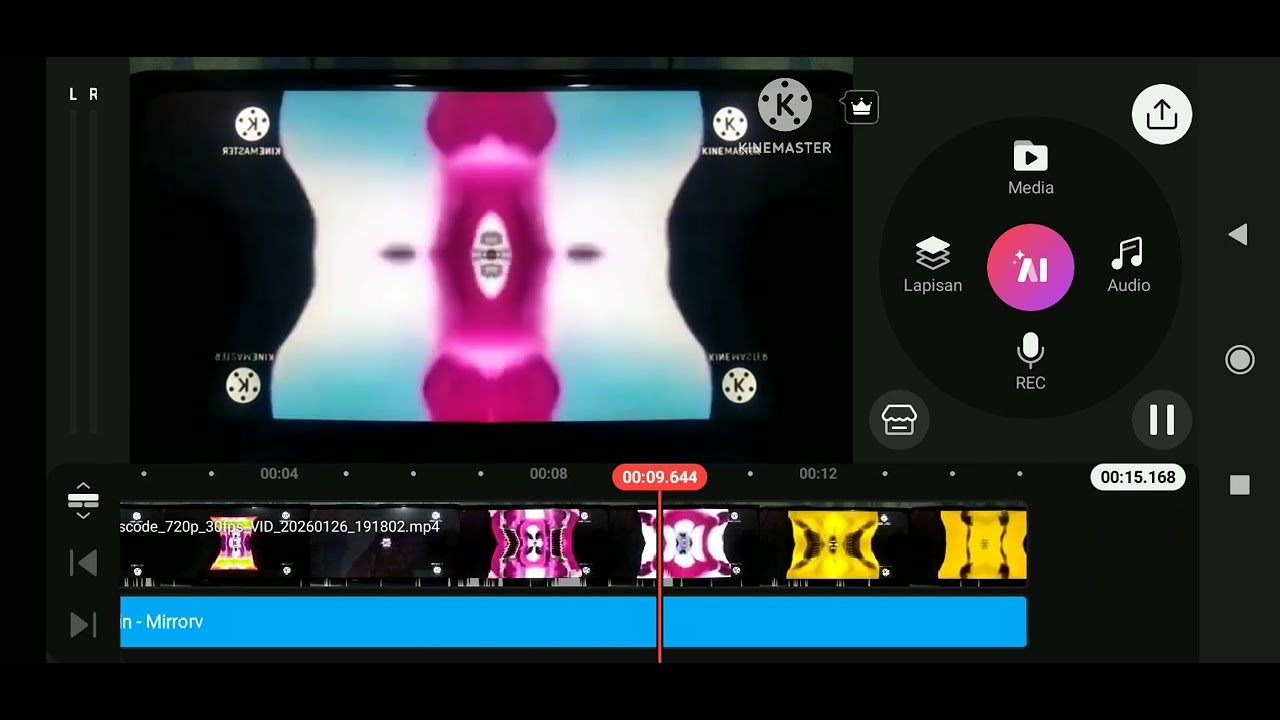Screen dimensions: 1280x720
Task: Expand the timeline track view
Action: click(x=83, y=499)
